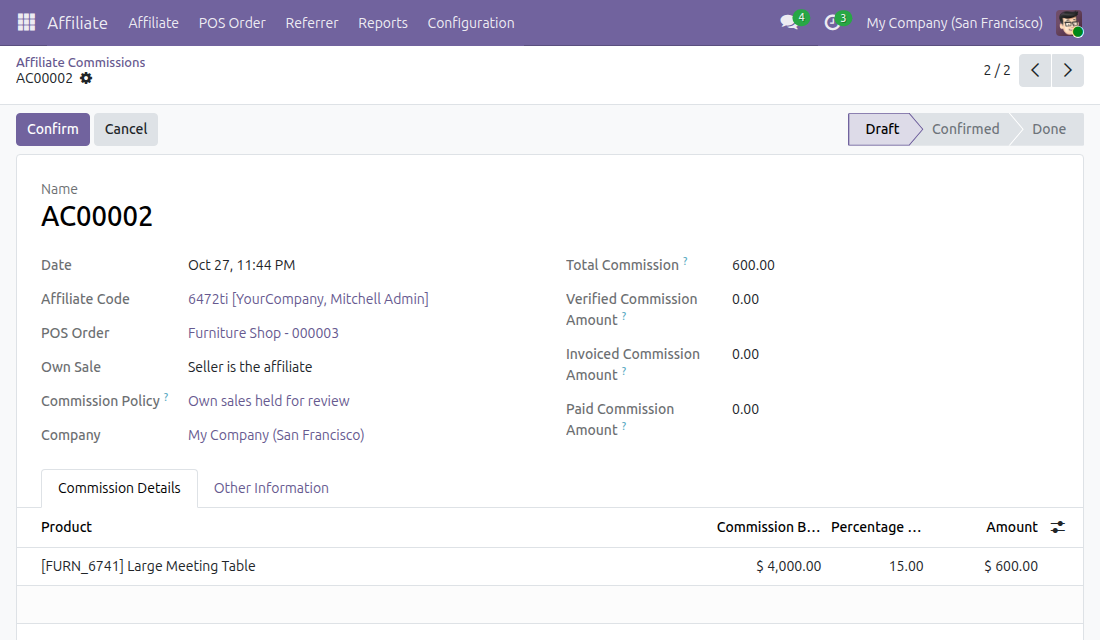
Task: Open the Referrer menu
Action: [311, 22]
